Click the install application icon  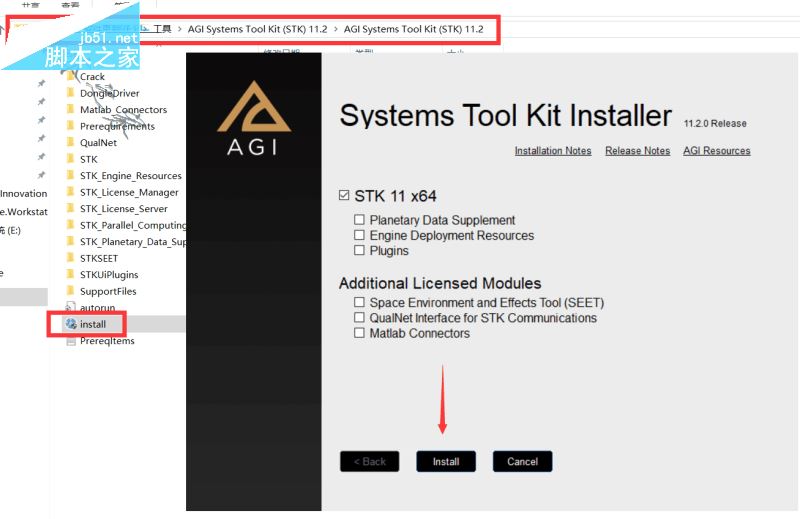pos(71,324)
